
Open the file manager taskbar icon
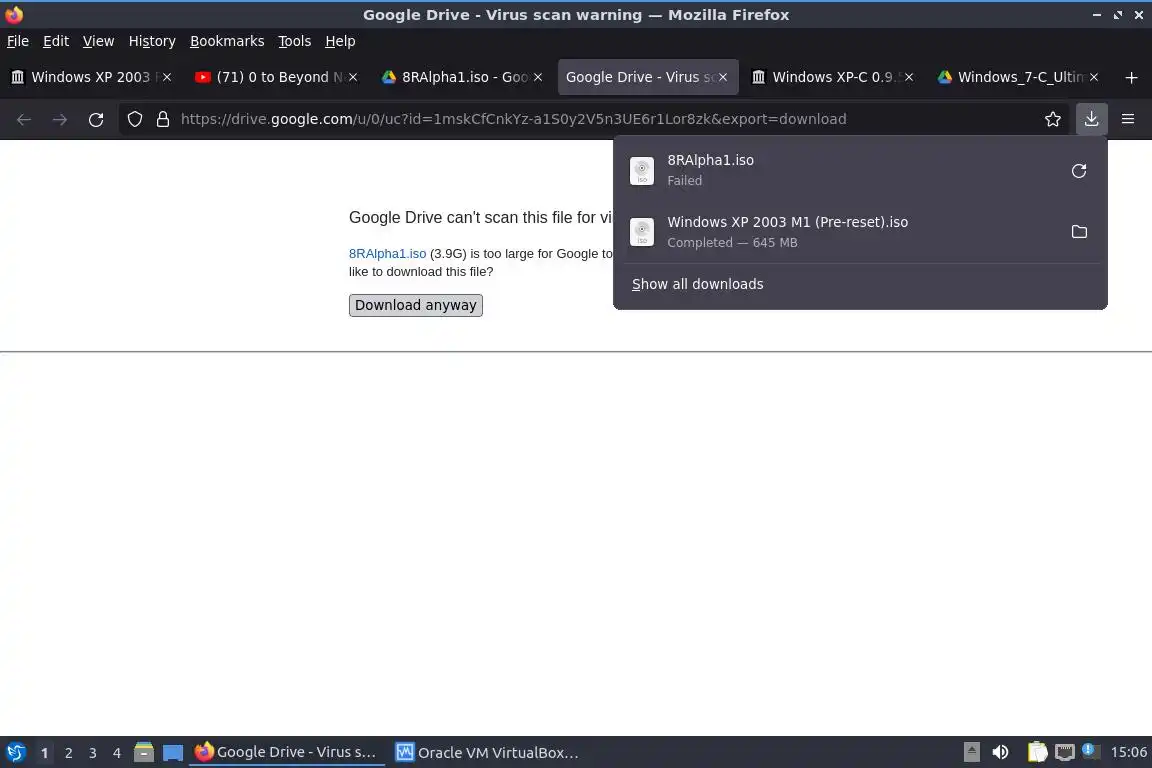coord(144,753)
